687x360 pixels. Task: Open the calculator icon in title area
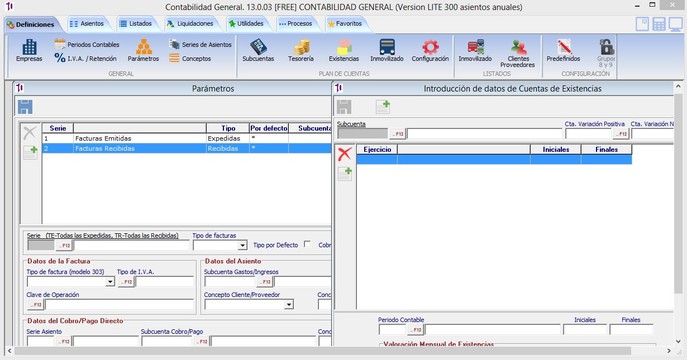tap(659, 24)
